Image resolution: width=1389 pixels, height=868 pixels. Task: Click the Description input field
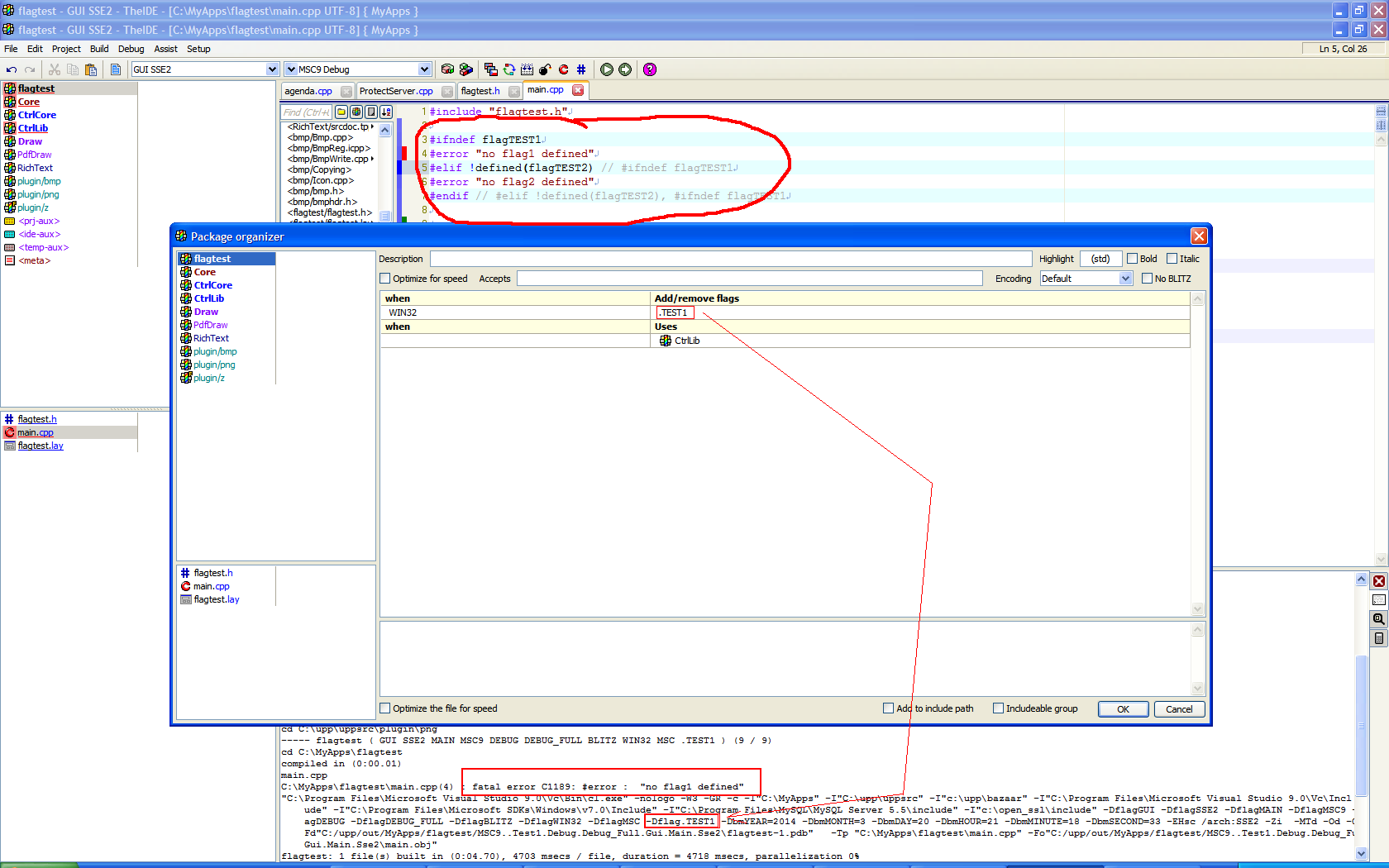pyautogui.click(x=730, y=259)
